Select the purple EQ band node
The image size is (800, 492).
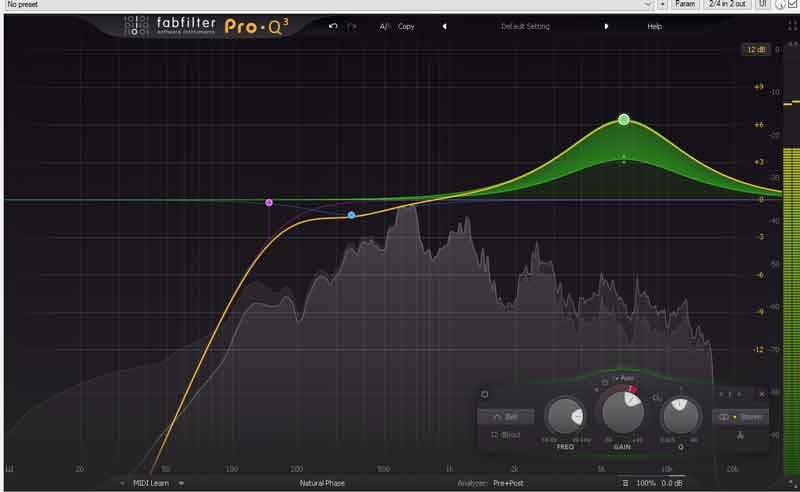[269, 203]
